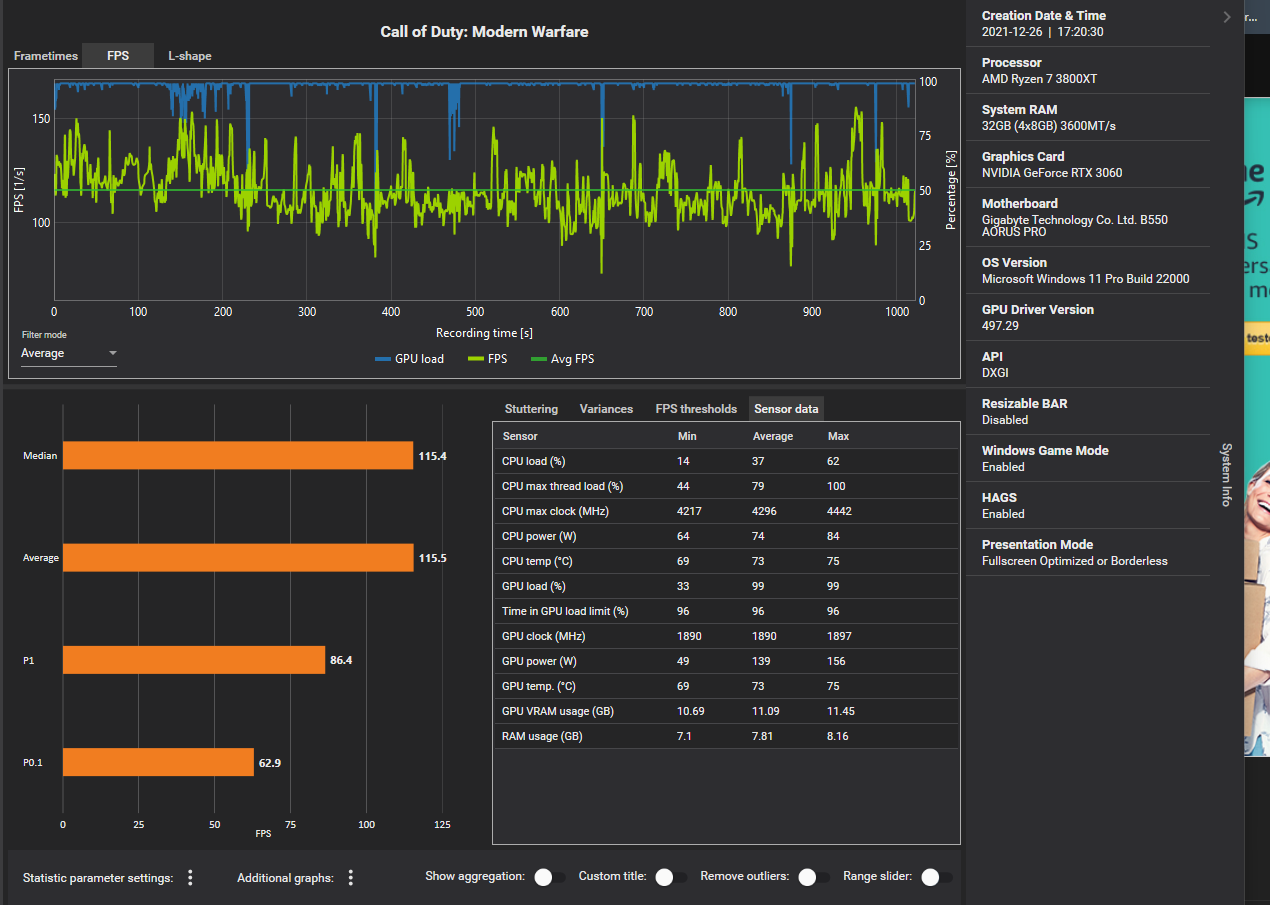Open the Additional graphs three-dot menu
The image size is (1270, 905).
[x=350, y=877]
